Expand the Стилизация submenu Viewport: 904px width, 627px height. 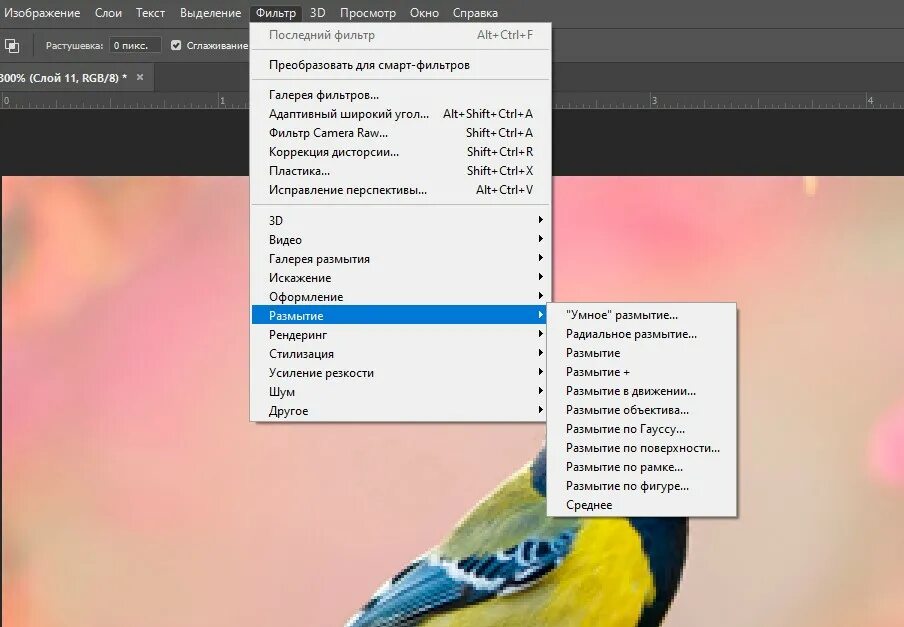click(x=399, y=354)
